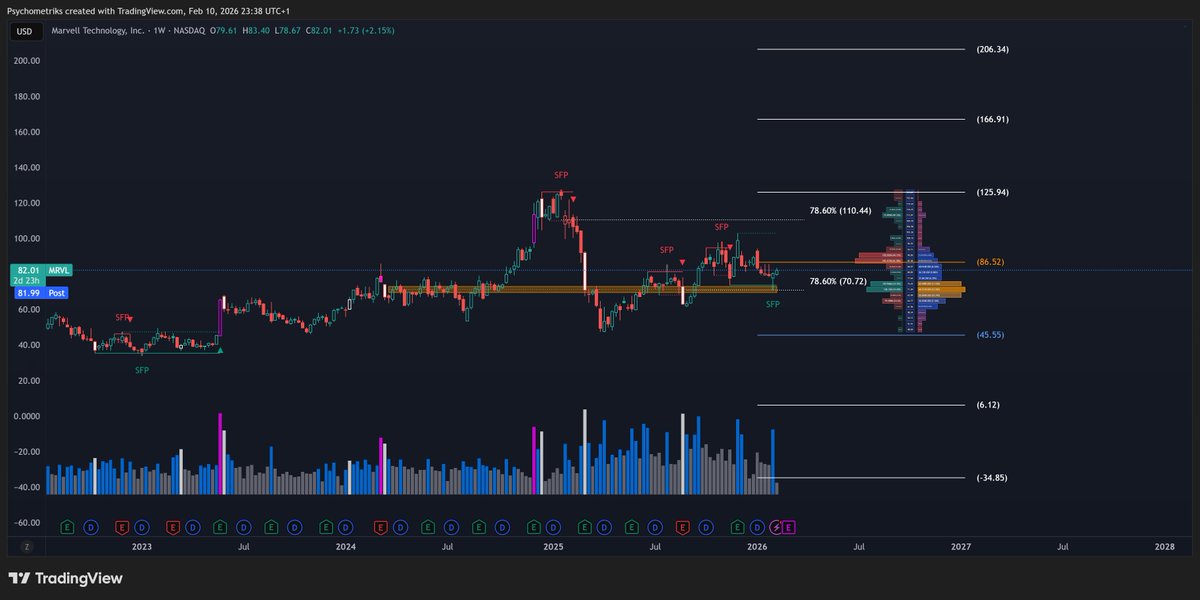
Task: Click the dividend D marker above the 2023 label
Action: (141, 527)
